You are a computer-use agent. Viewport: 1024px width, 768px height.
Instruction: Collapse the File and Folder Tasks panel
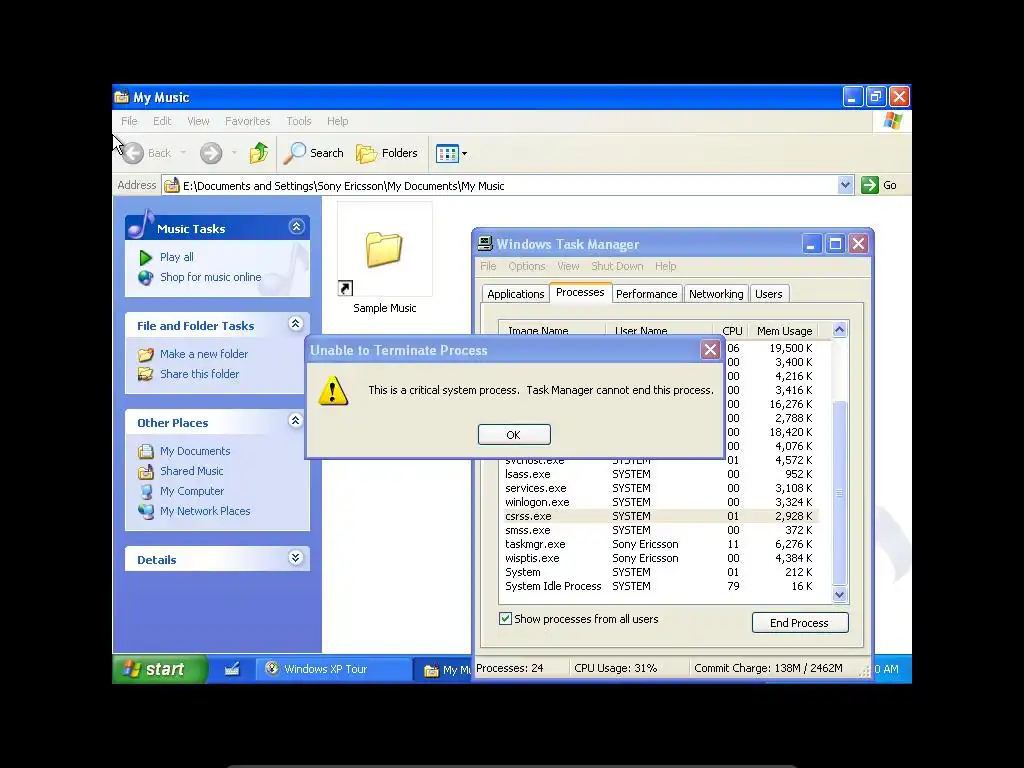pyautogui.click(x=295, y=324)
